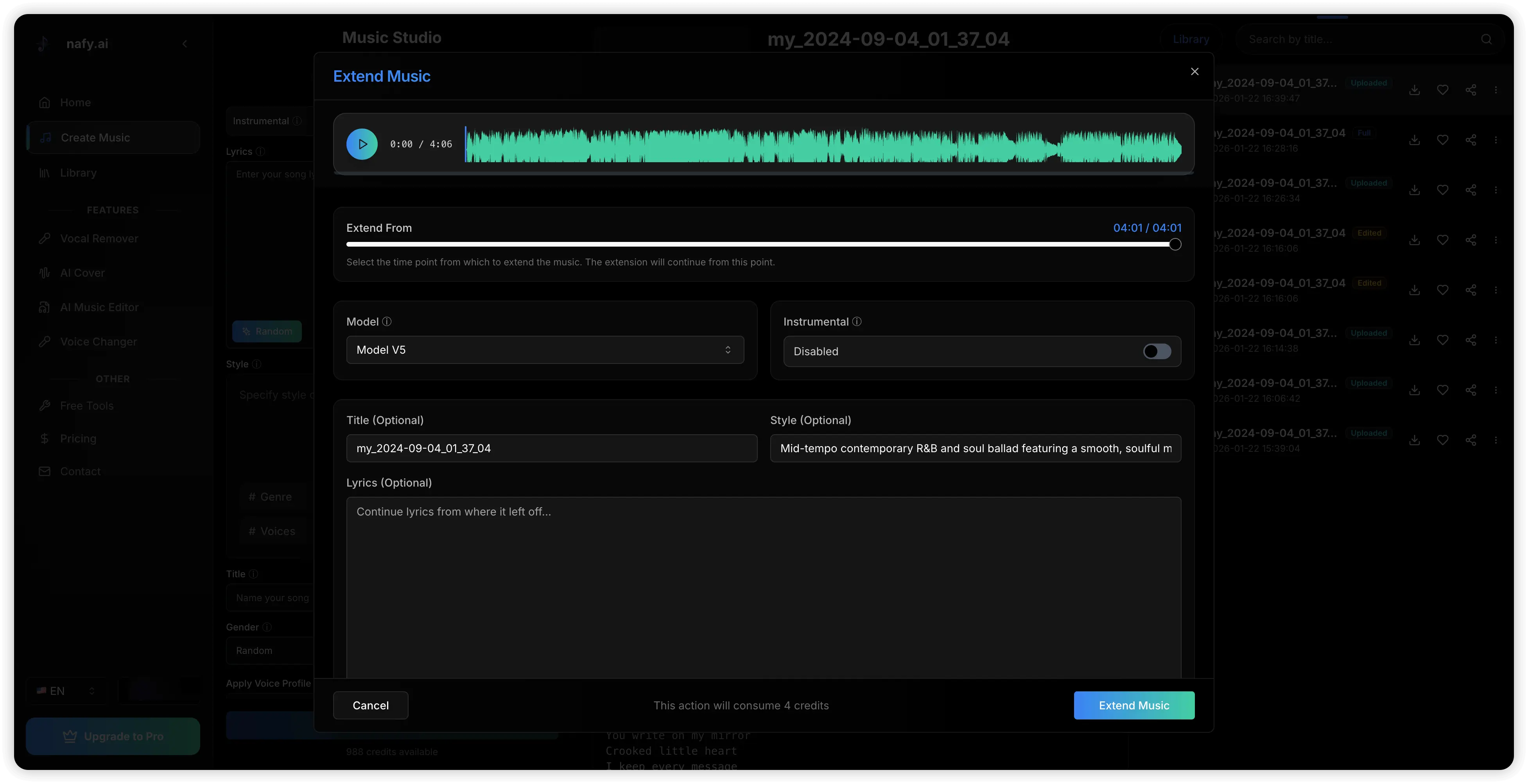Go to Home in the sidebar

pyautogui.click(x=113, y=103)
